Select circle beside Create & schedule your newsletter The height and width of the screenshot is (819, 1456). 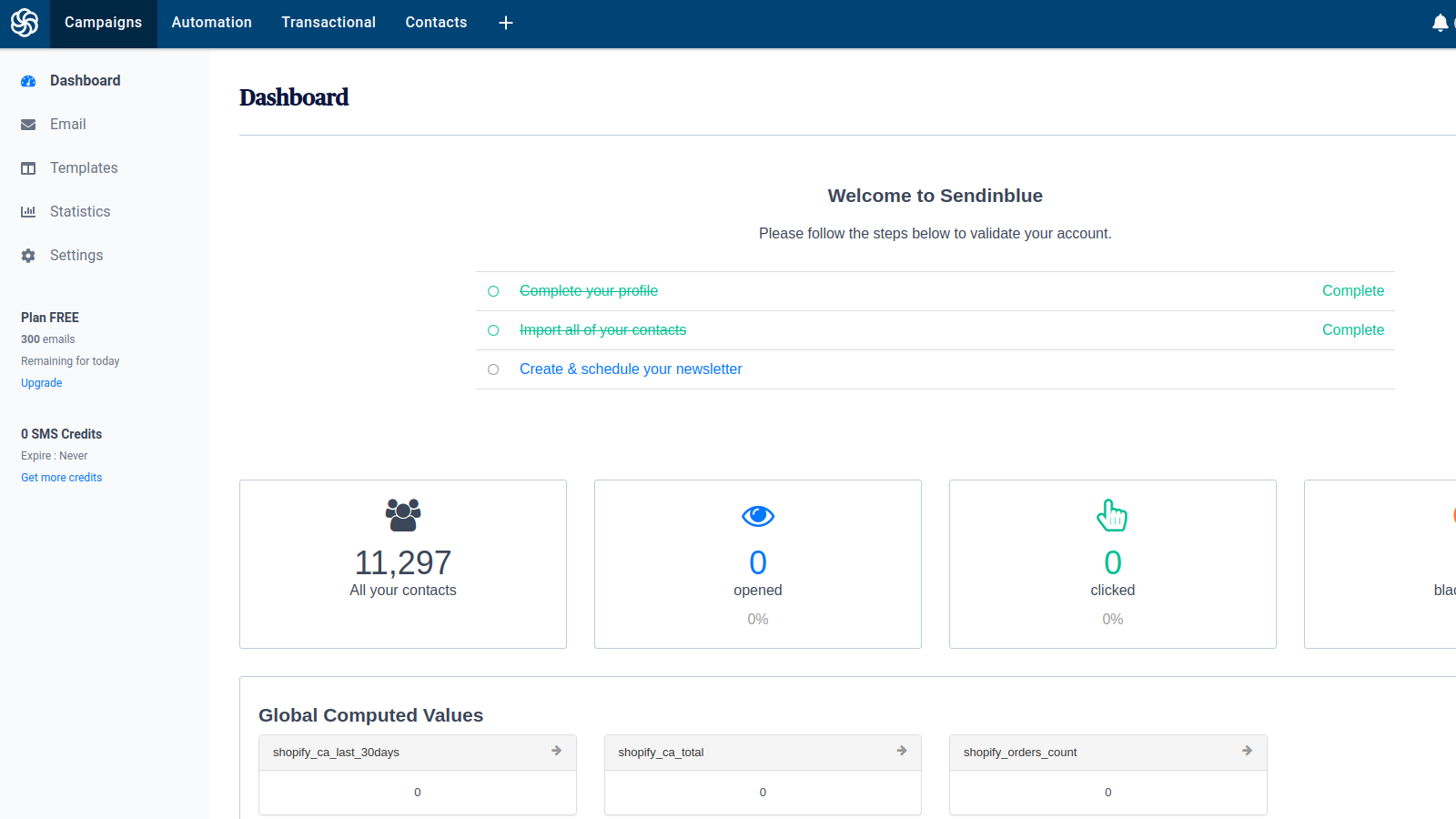click(x=493, y=369)
